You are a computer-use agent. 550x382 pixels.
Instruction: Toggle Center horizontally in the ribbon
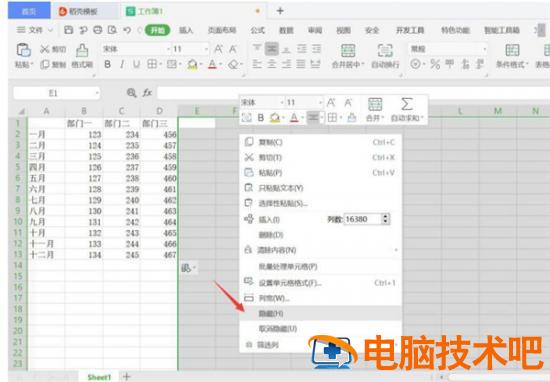[x=271, y=64]
